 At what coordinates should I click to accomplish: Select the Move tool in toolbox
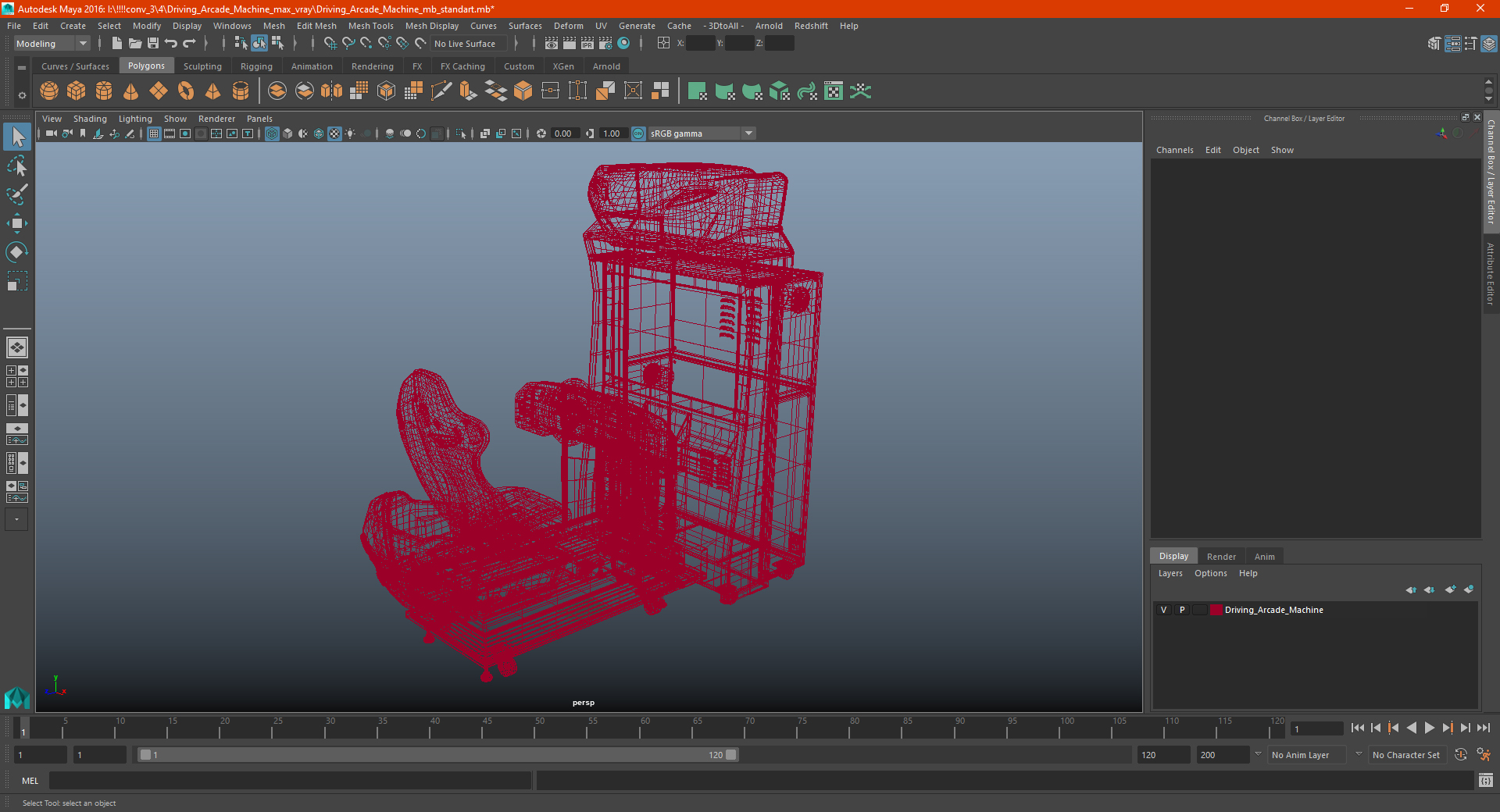coord(16,223)
